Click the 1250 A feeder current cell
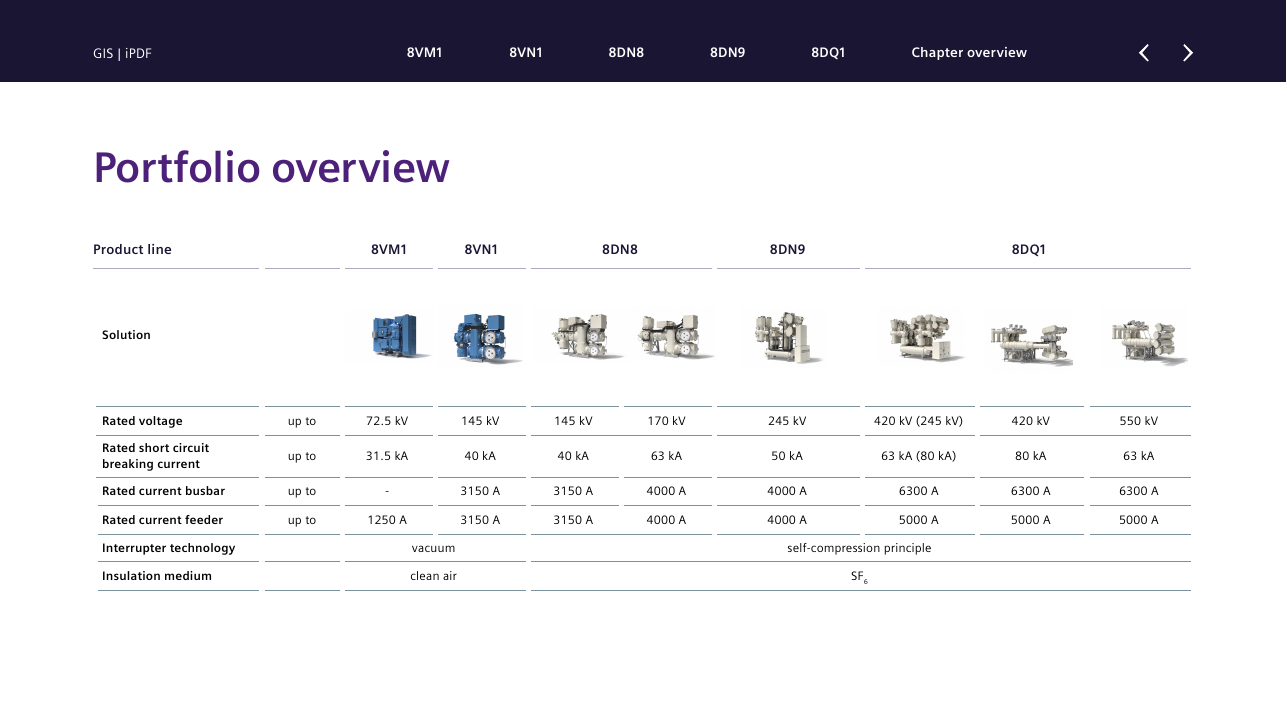This screenshot has height=724, width=1287. [387, 520]
